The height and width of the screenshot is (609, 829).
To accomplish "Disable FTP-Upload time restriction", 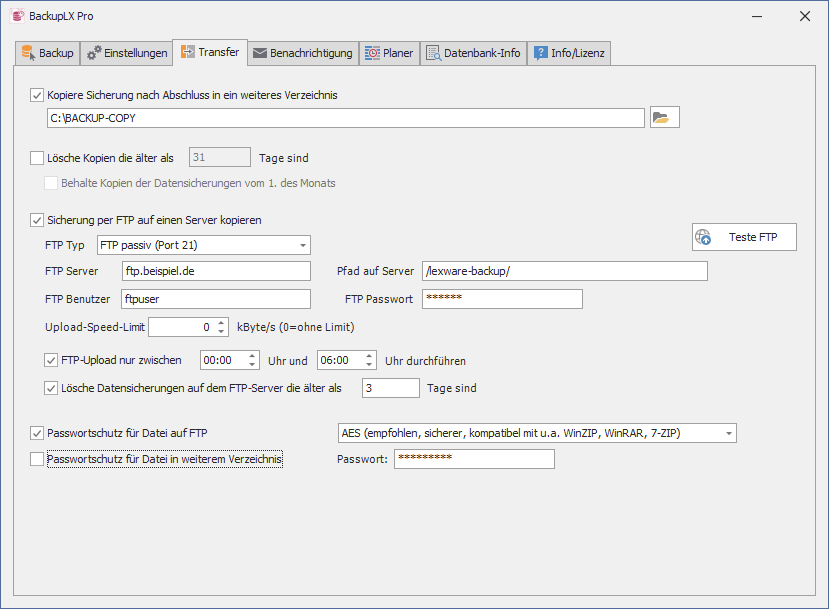I will point(50,360).
